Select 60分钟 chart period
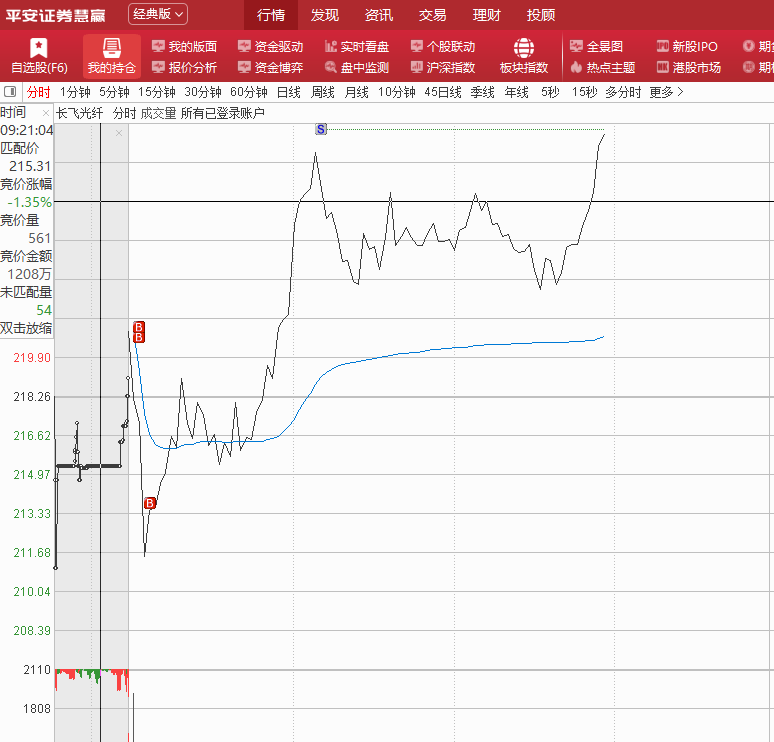This screenshot has width=774, height=742. pos(249,92)
